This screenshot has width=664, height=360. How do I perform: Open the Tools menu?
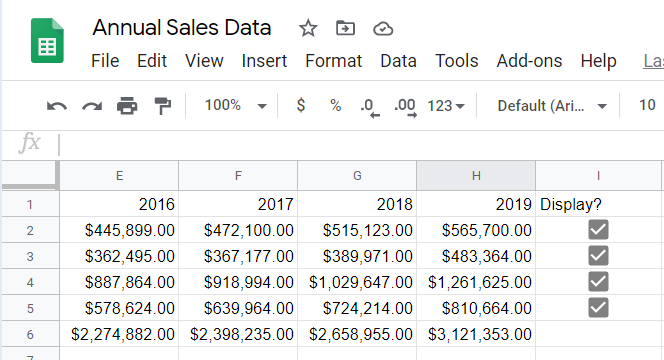(x=456, y=61)
